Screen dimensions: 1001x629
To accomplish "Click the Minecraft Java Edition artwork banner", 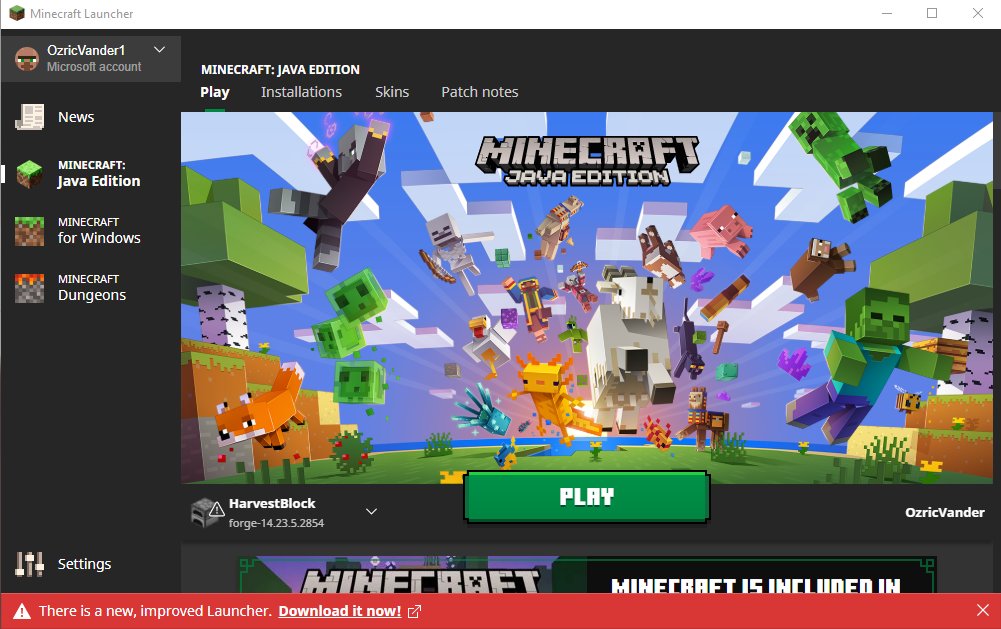I will coord(587,298).
